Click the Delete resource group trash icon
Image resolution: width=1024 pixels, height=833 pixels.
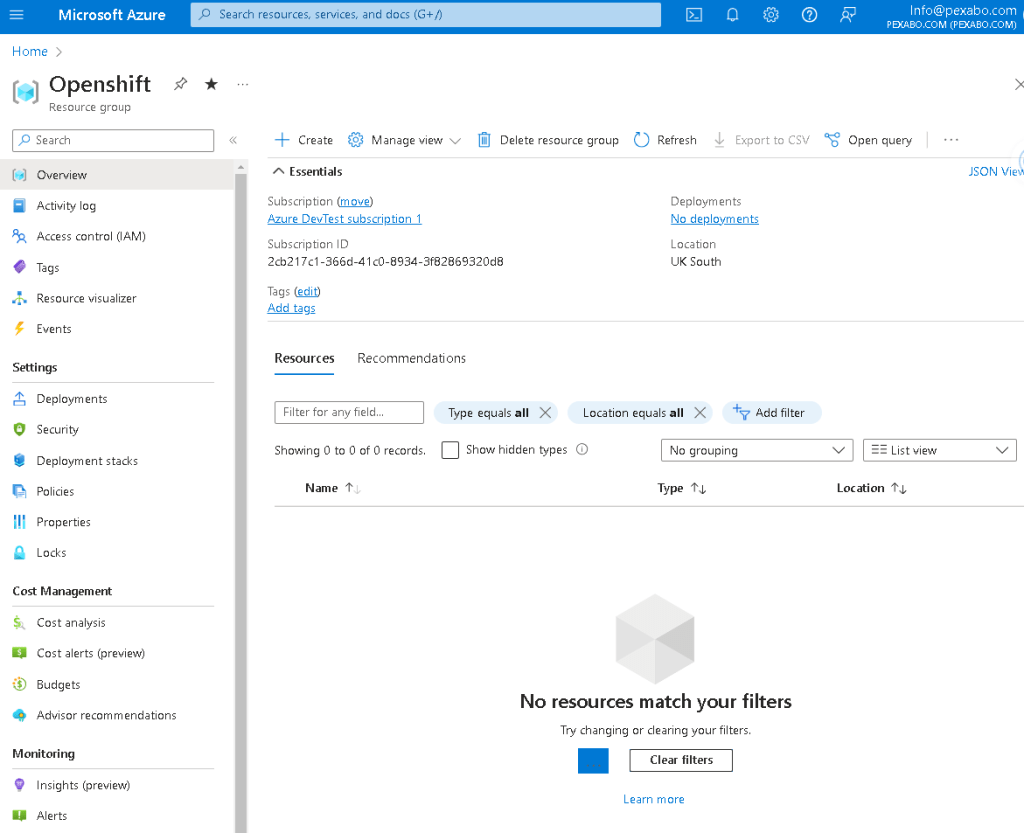(x=484, y=140)
